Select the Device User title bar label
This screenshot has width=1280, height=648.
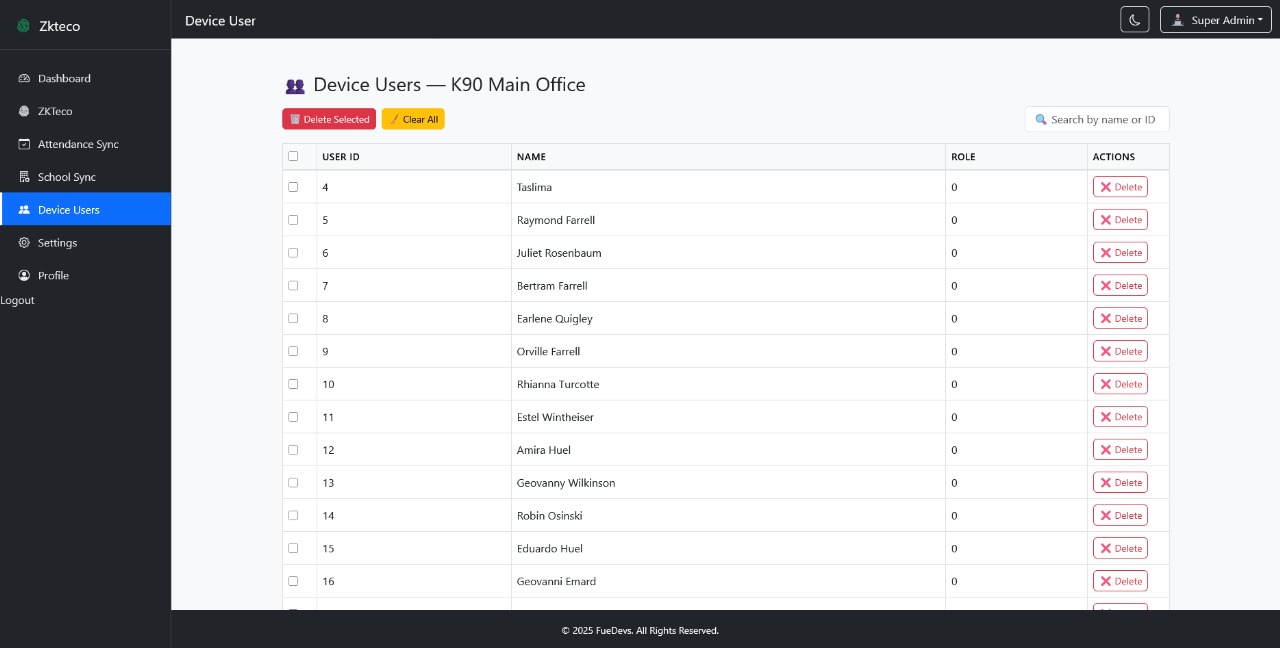[220, 20]
